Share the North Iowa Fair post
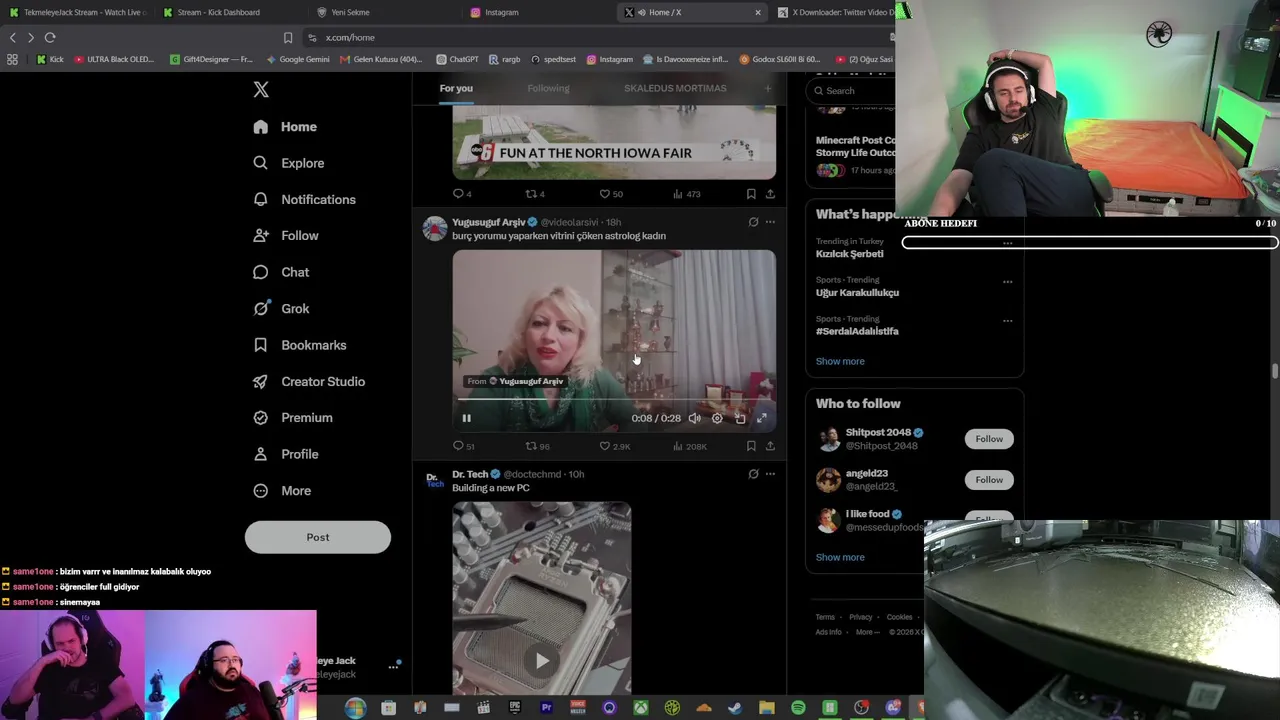Screen dimensions: 1280x720 coord(770,194)
